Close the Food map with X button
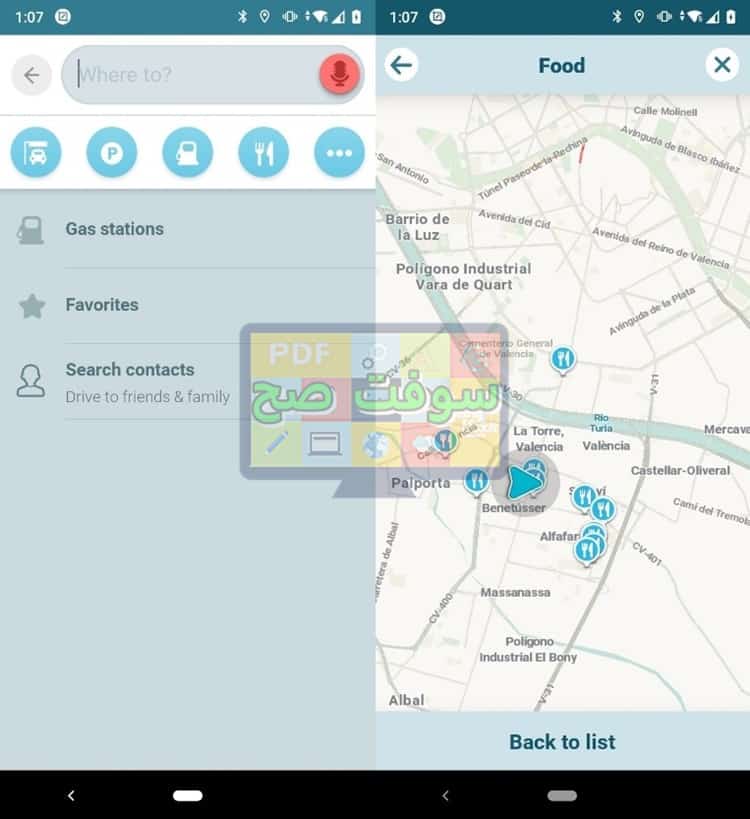This screenshot has width=750, height=819. [x=722, y=65]
